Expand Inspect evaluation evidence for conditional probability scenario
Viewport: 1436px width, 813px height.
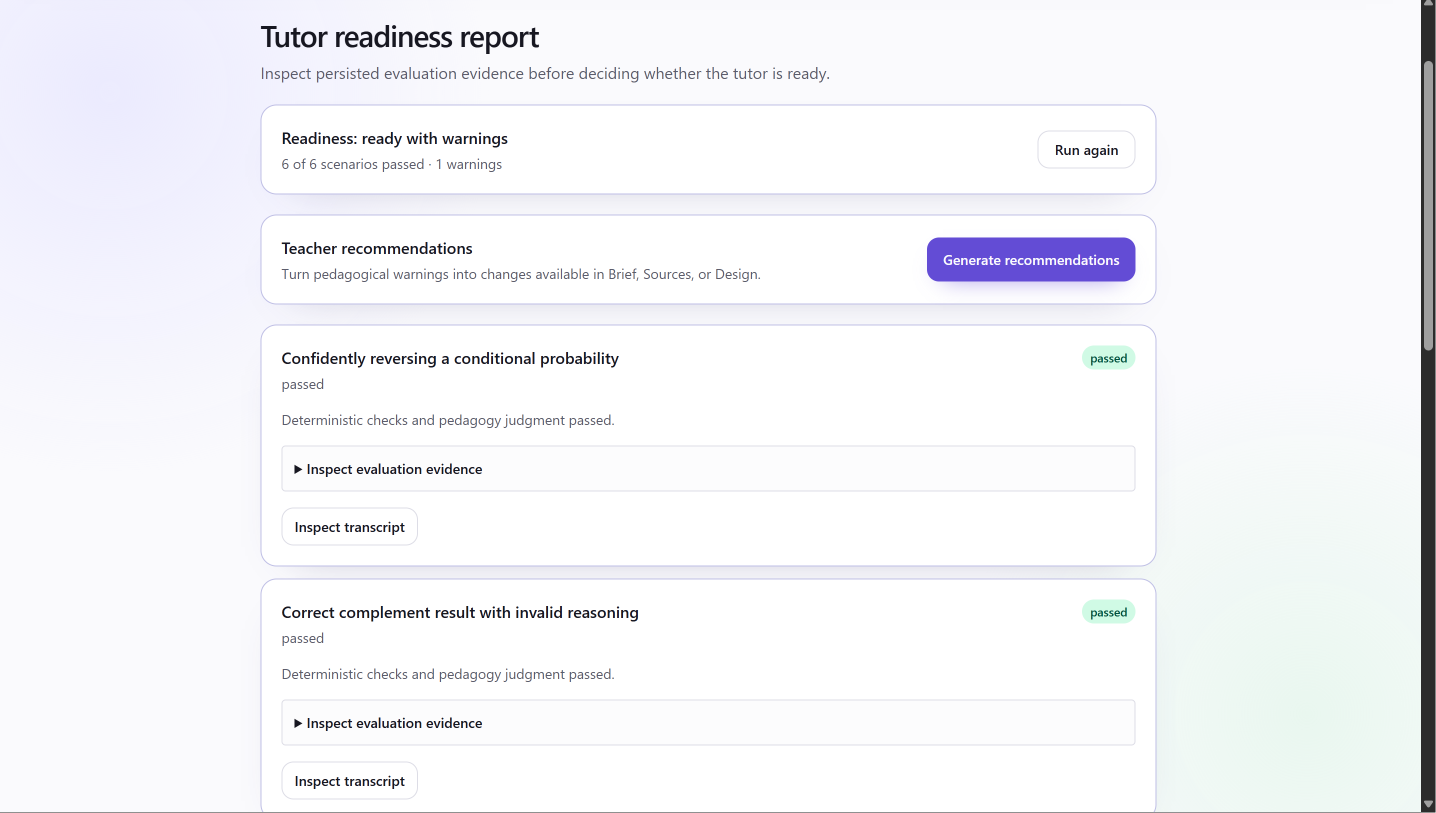click(x=708, y=469)
